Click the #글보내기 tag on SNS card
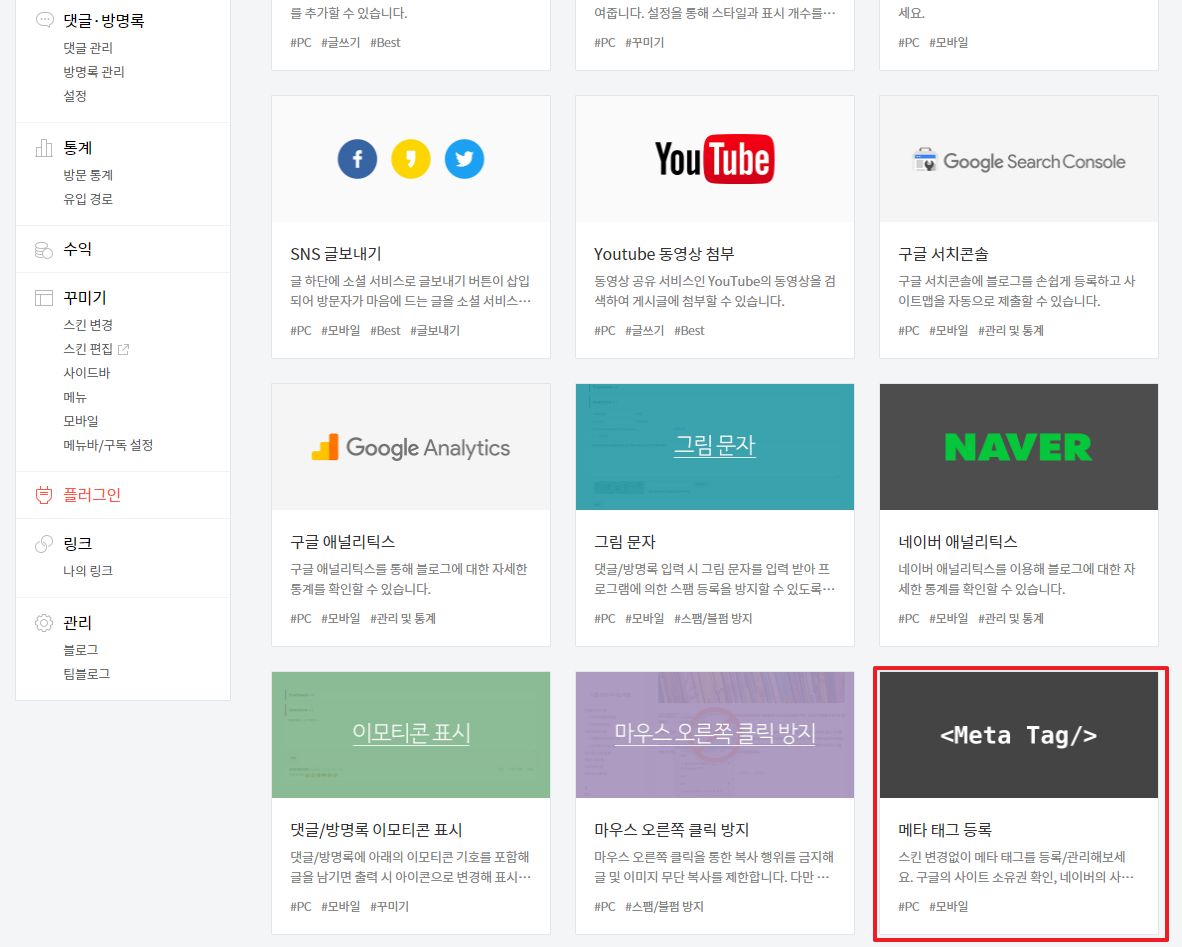Image resolution: width=1182 pixels, height=947 pixels. point(435,330)
